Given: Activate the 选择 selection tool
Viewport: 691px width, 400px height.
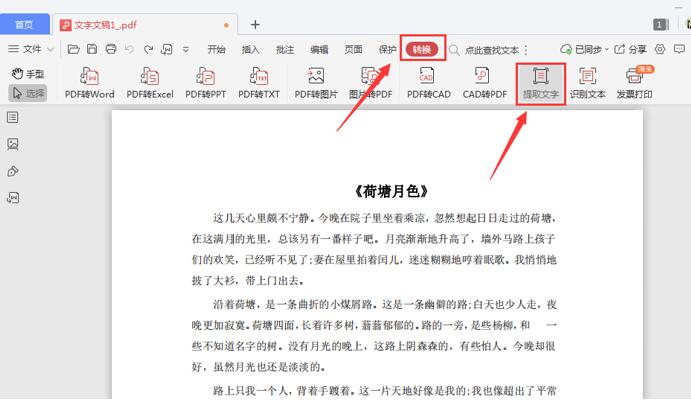Looking at the screenshot, I should 27,93.
